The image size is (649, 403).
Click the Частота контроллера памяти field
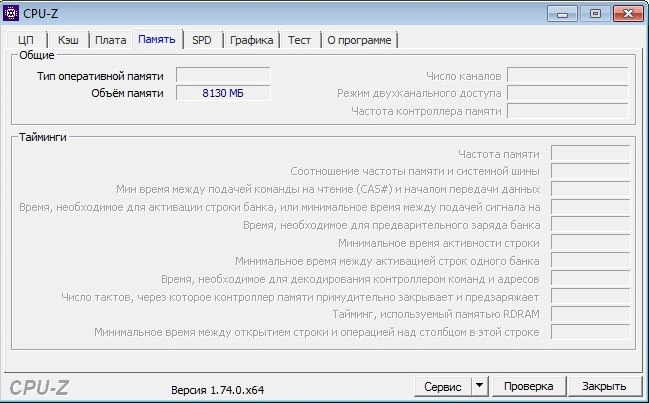(567, 111)
